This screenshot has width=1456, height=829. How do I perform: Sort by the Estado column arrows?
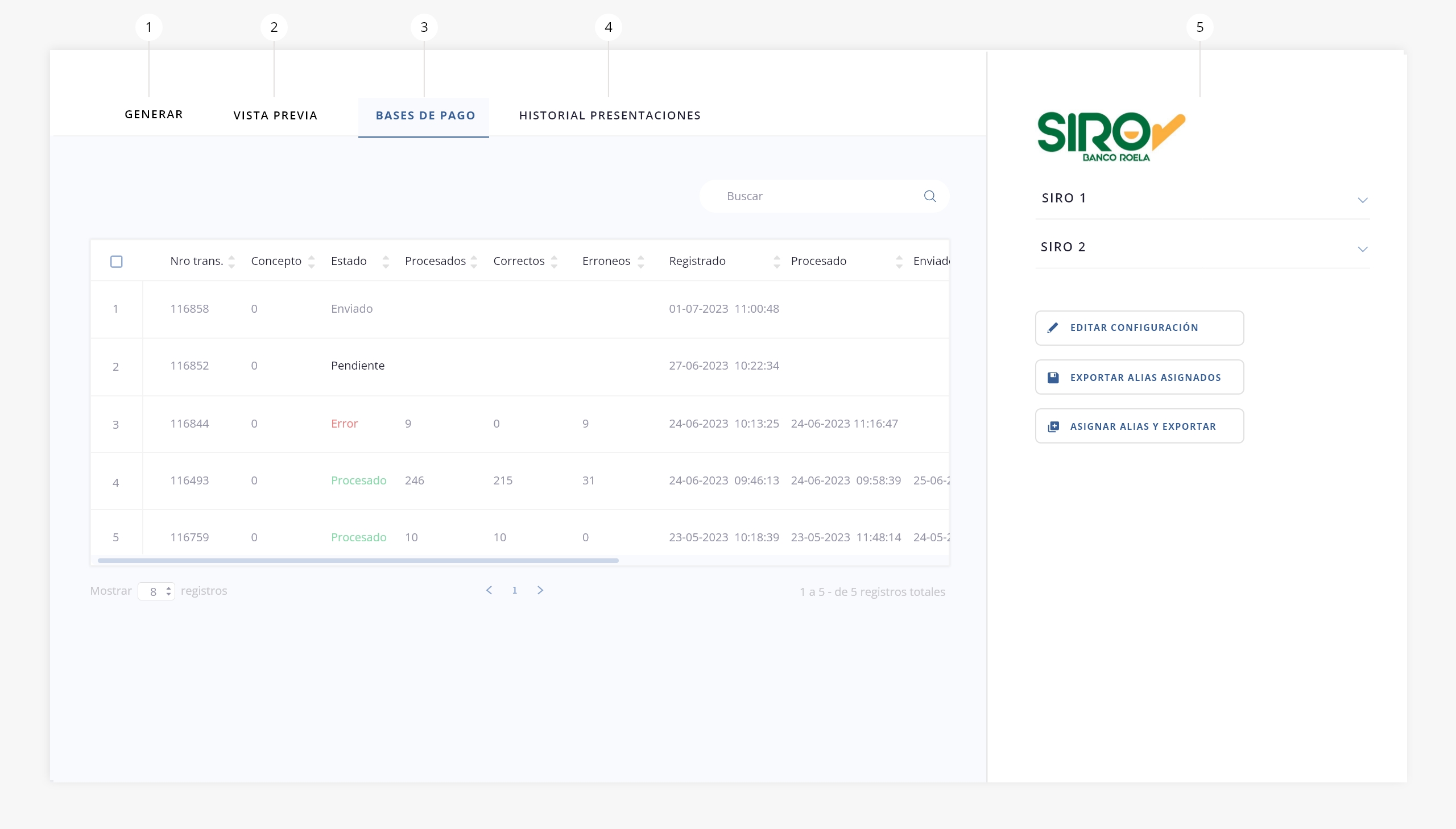click(x=386, y=262)
